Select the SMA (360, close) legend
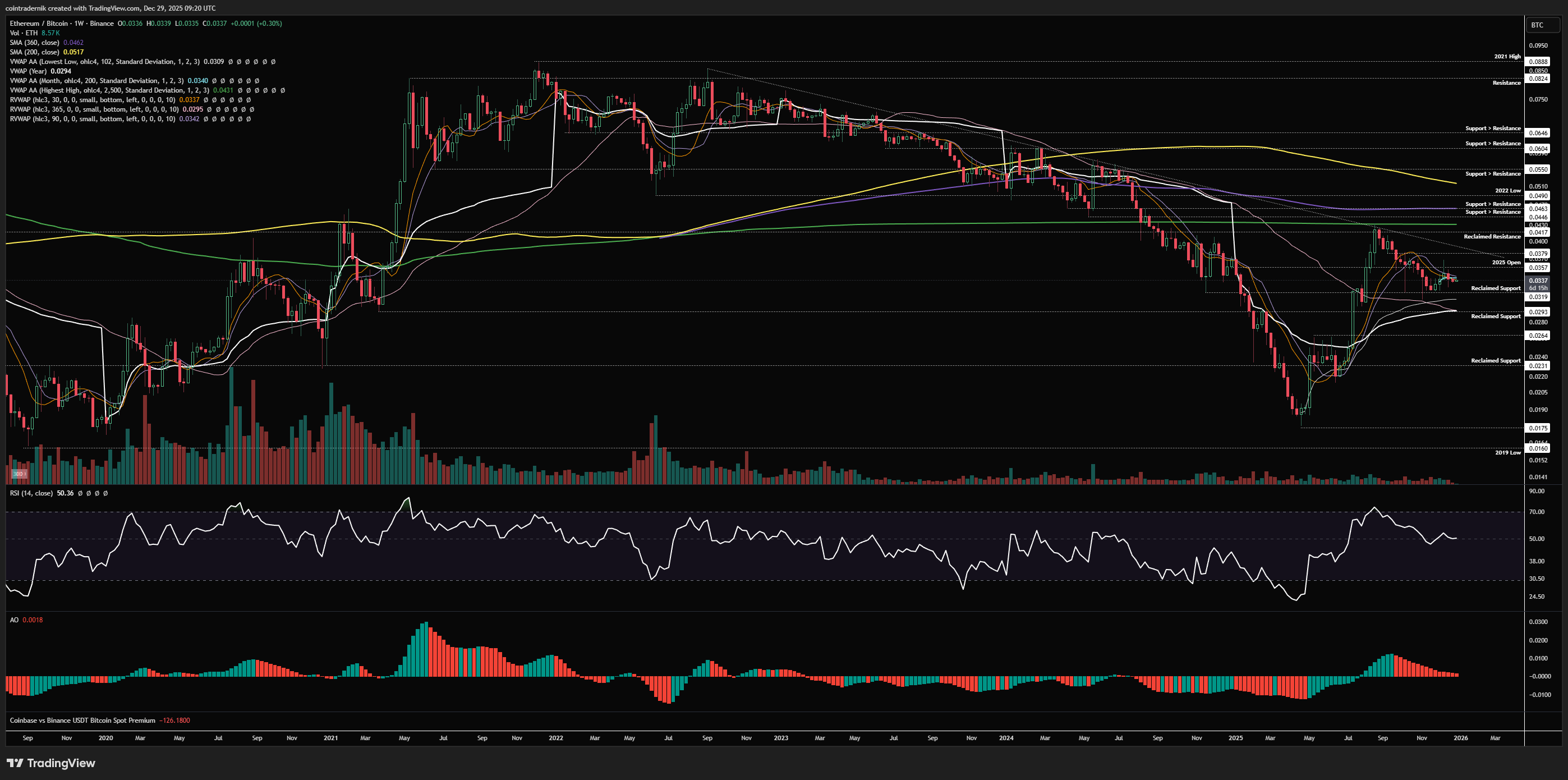The image size is (1568, 780). point(34,43)
